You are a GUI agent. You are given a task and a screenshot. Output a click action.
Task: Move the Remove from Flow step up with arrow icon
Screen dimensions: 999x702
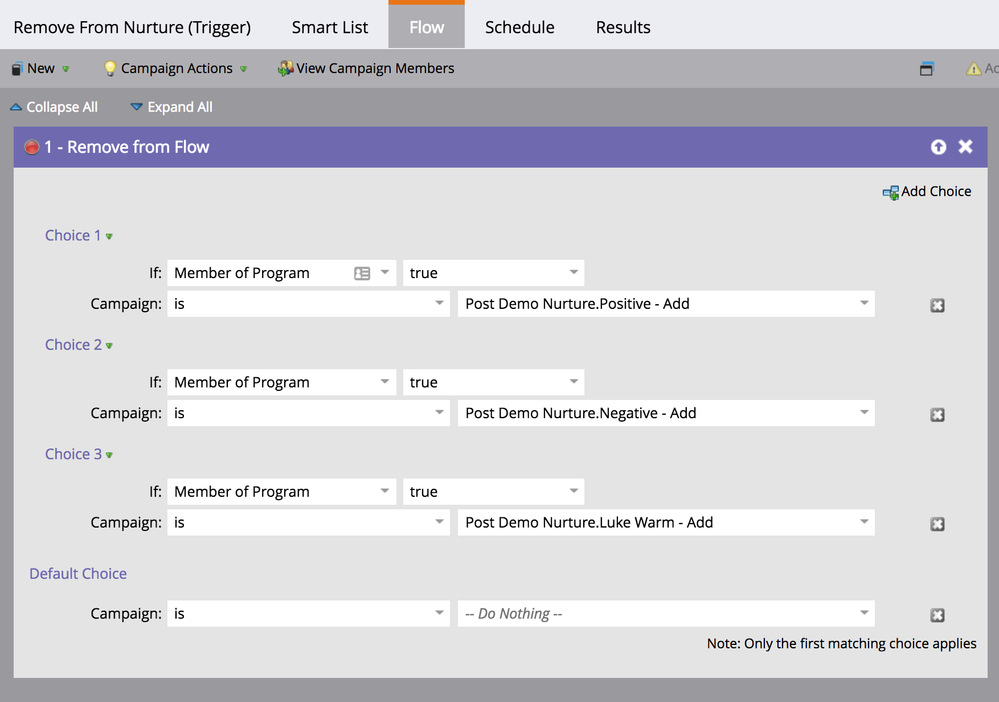[938, 146]
